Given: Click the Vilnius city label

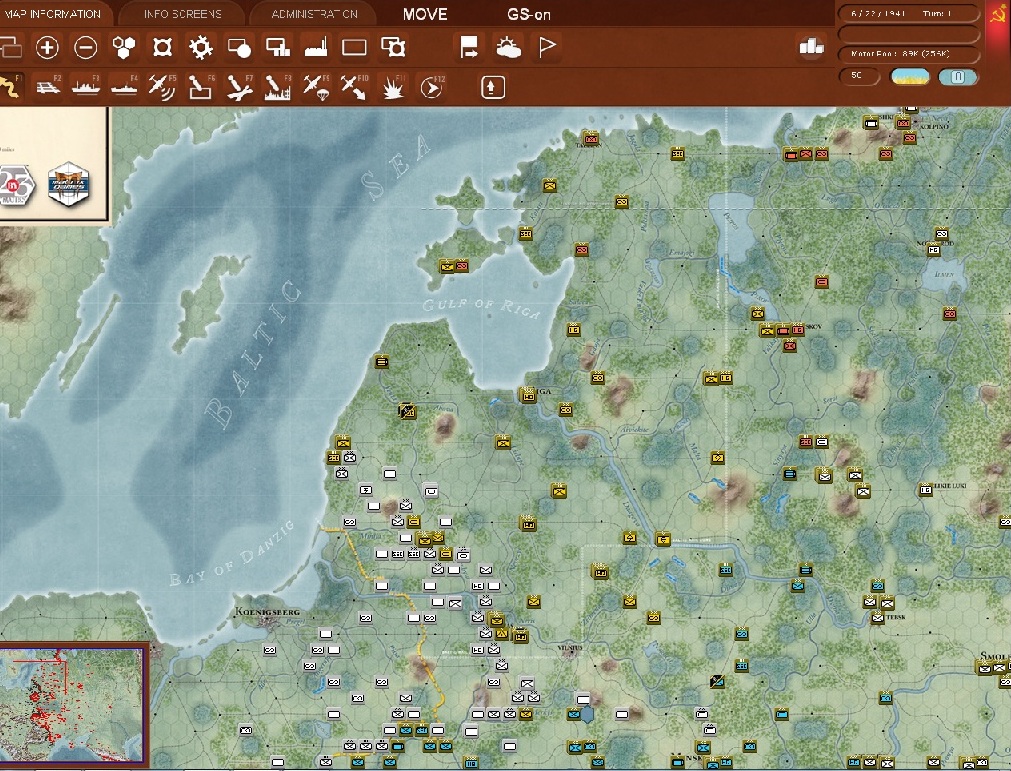Looking at the screenshot, I should [x=570, y=647].
